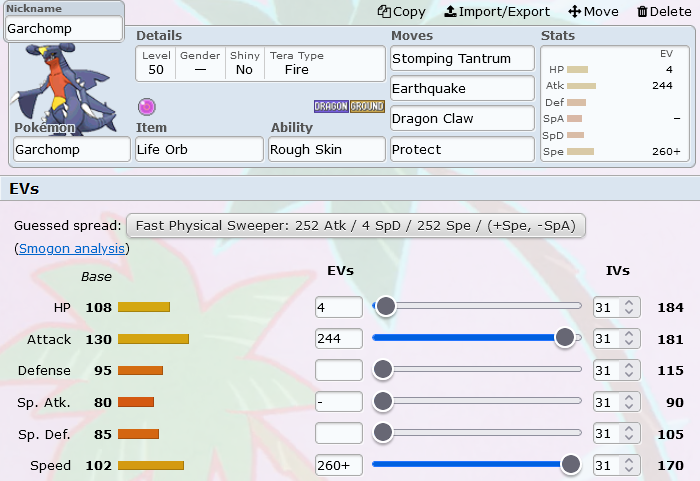
Task: Click the Speed IV stepper arrows
Action: point(629,465)
